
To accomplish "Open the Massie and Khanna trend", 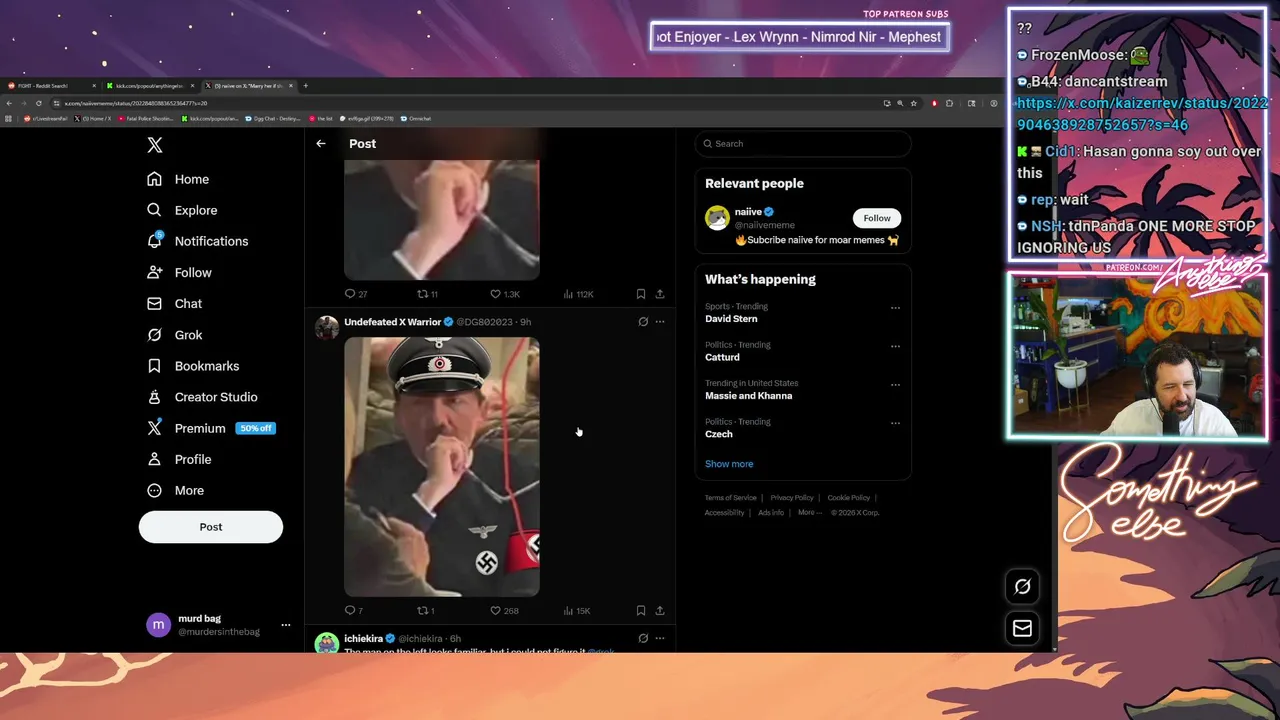I will coord(748,396).
